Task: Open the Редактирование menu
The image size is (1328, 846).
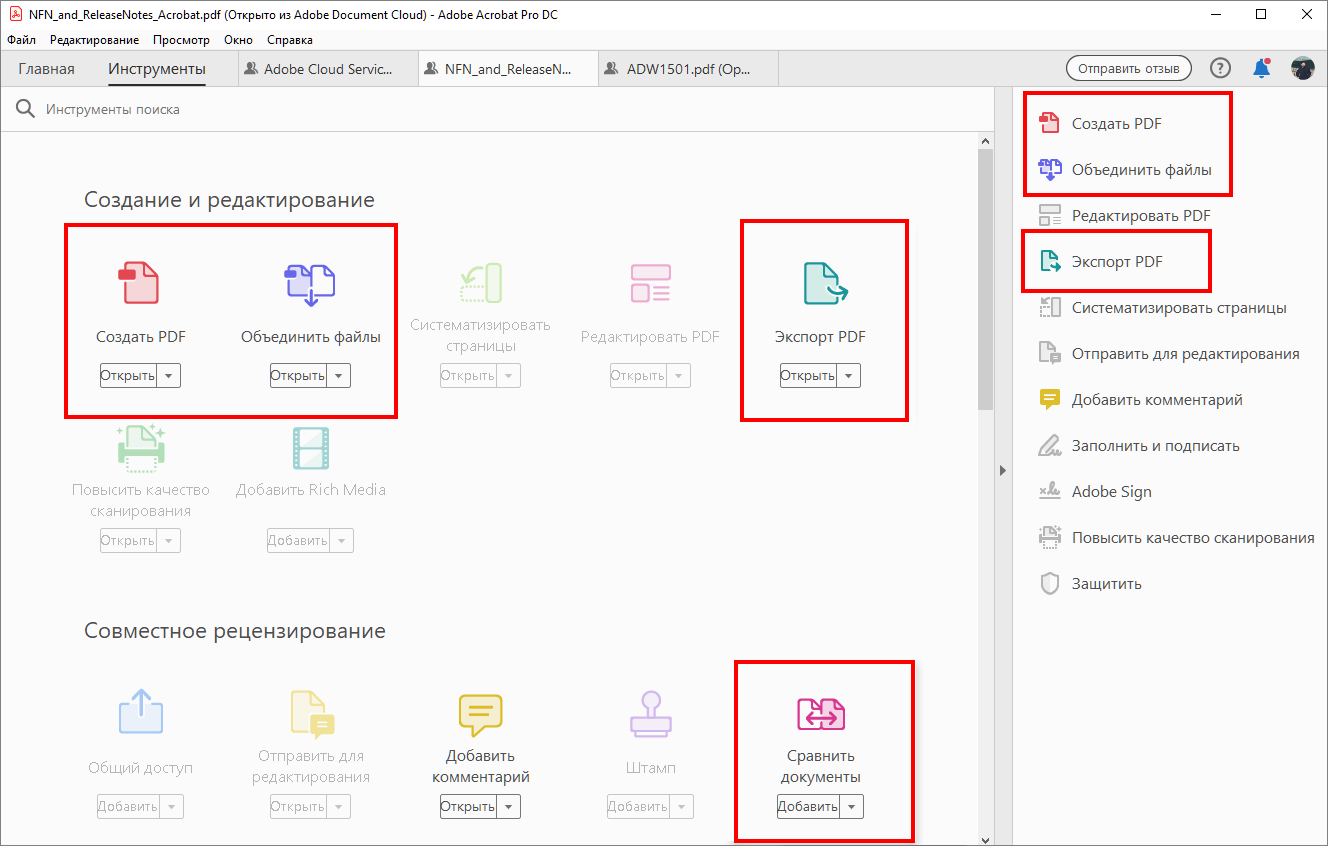Action: (x=94, y=40)
